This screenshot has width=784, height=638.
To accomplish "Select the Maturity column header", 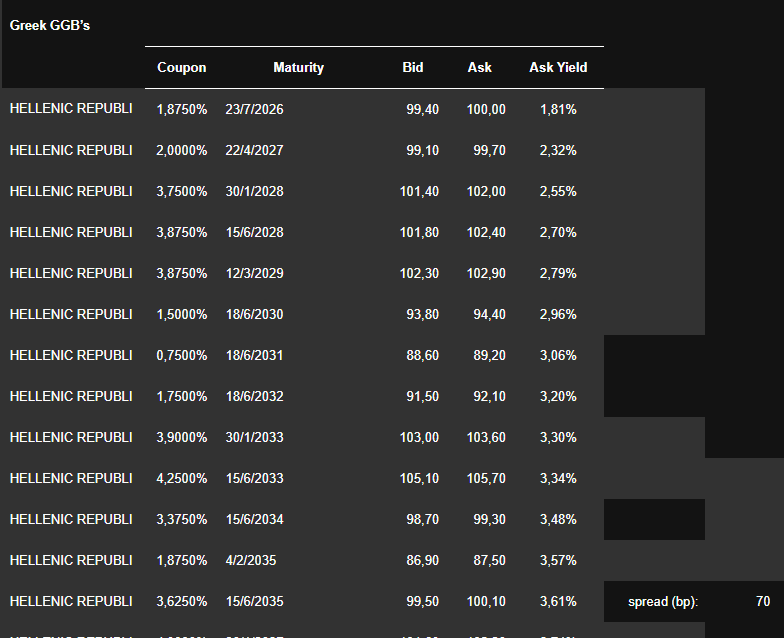I will click(298, 68).
